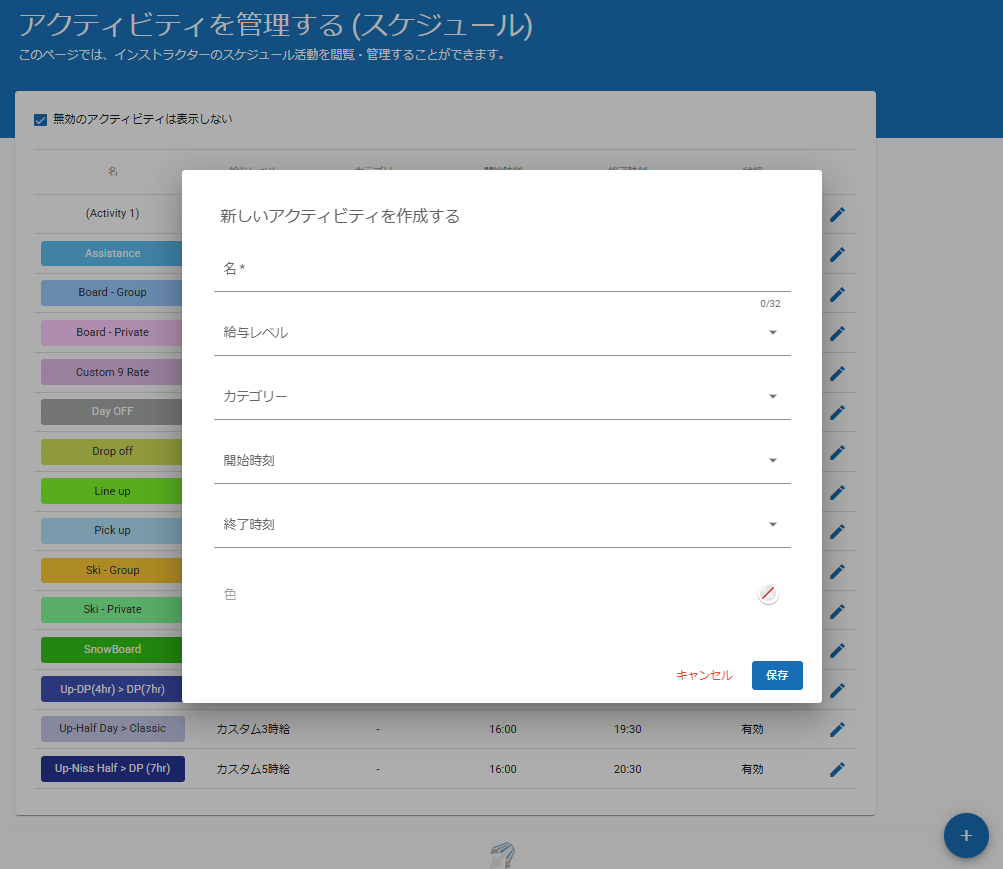Click the edit pencil for Activity 1 row
The image size is (1003, 869).
click(x=837, y=214)
